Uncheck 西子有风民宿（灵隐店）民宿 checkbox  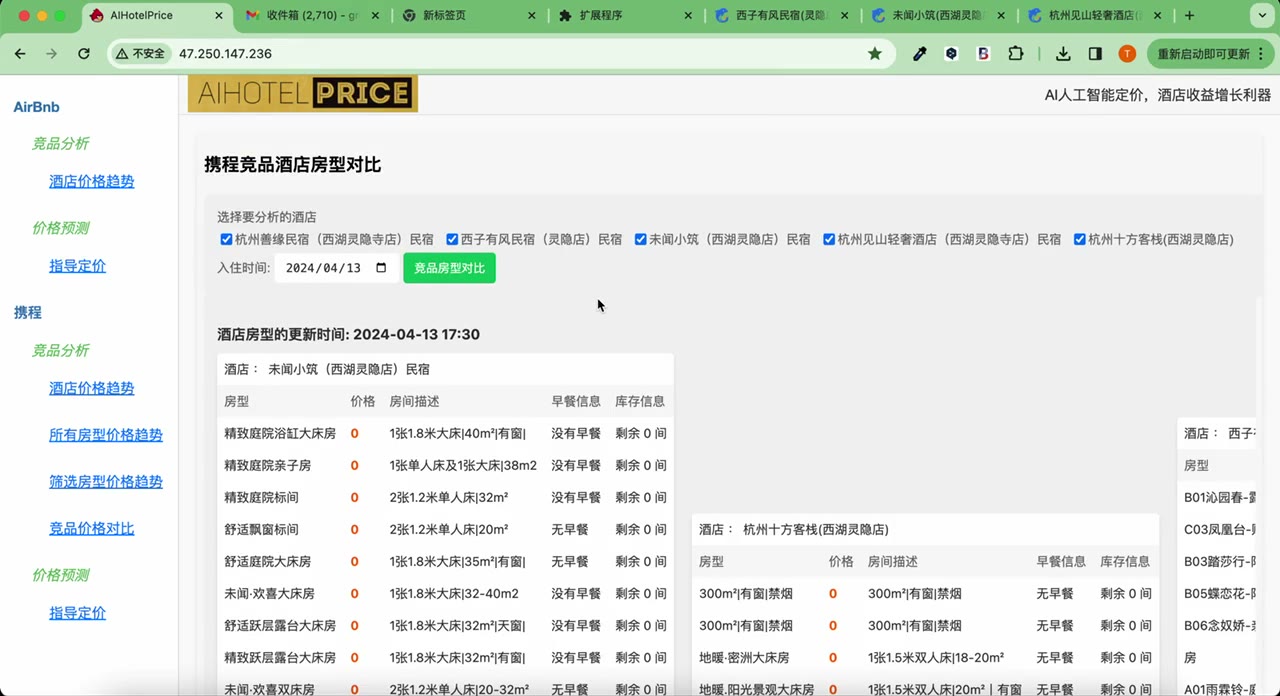coord(452,240)
